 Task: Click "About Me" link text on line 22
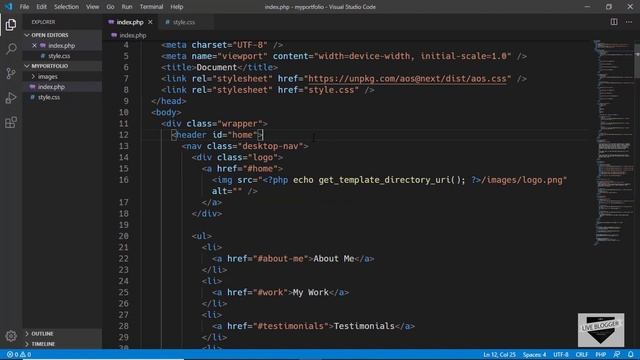point(334,258)
